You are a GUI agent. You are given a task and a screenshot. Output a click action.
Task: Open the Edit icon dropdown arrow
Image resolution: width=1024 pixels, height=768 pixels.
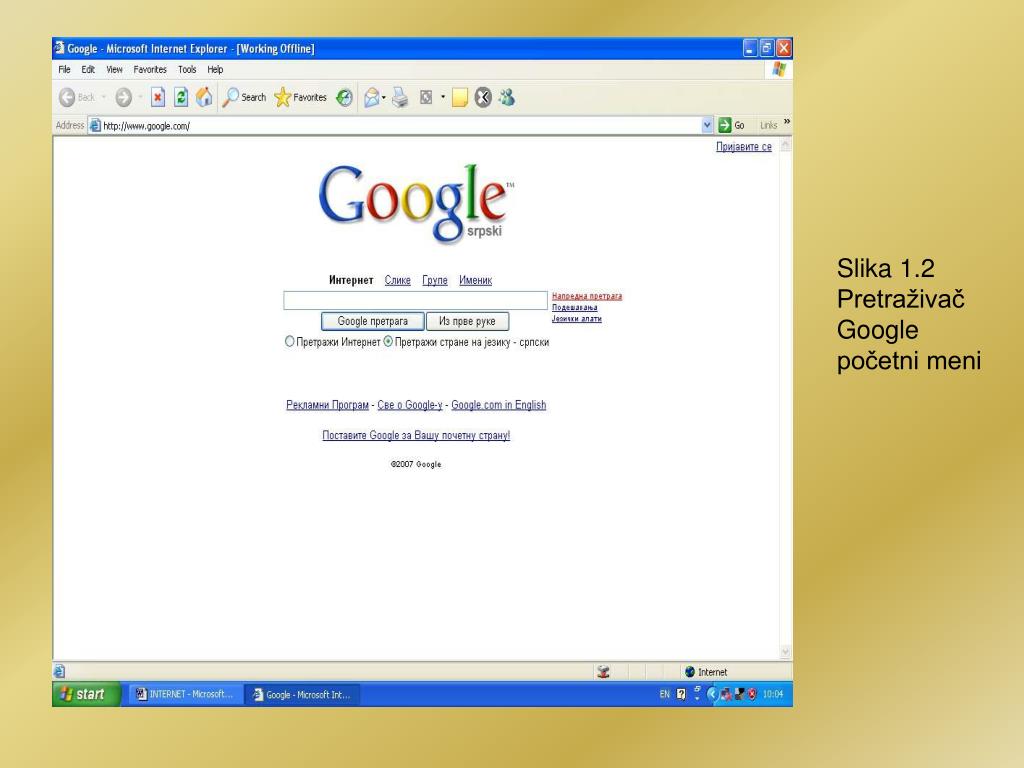pos(443,97)
